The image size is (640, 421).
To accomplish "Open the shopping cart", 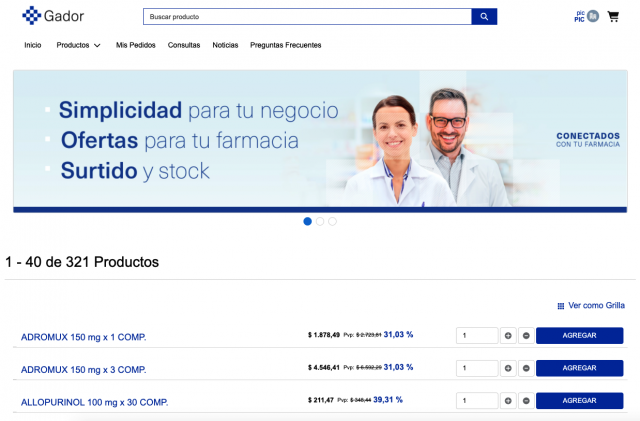I will coord(613,16).
